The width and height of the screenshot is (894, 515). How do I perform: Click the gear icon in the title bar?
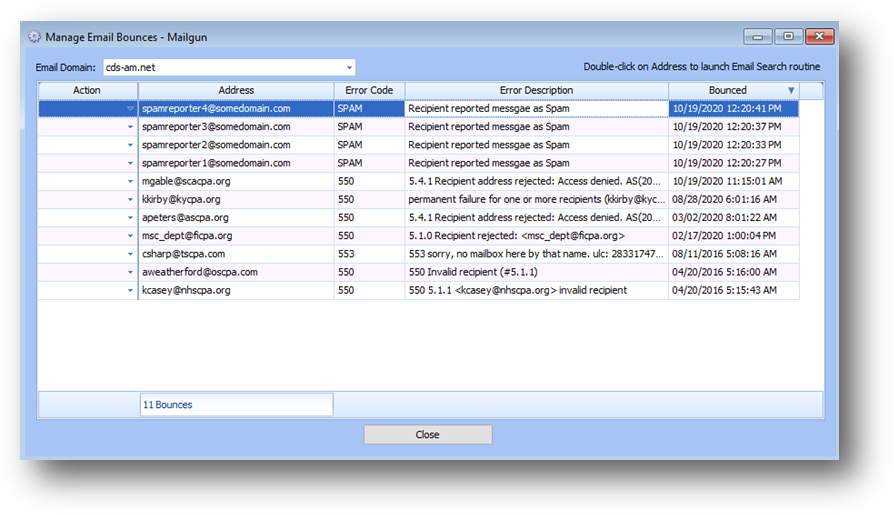35,37
